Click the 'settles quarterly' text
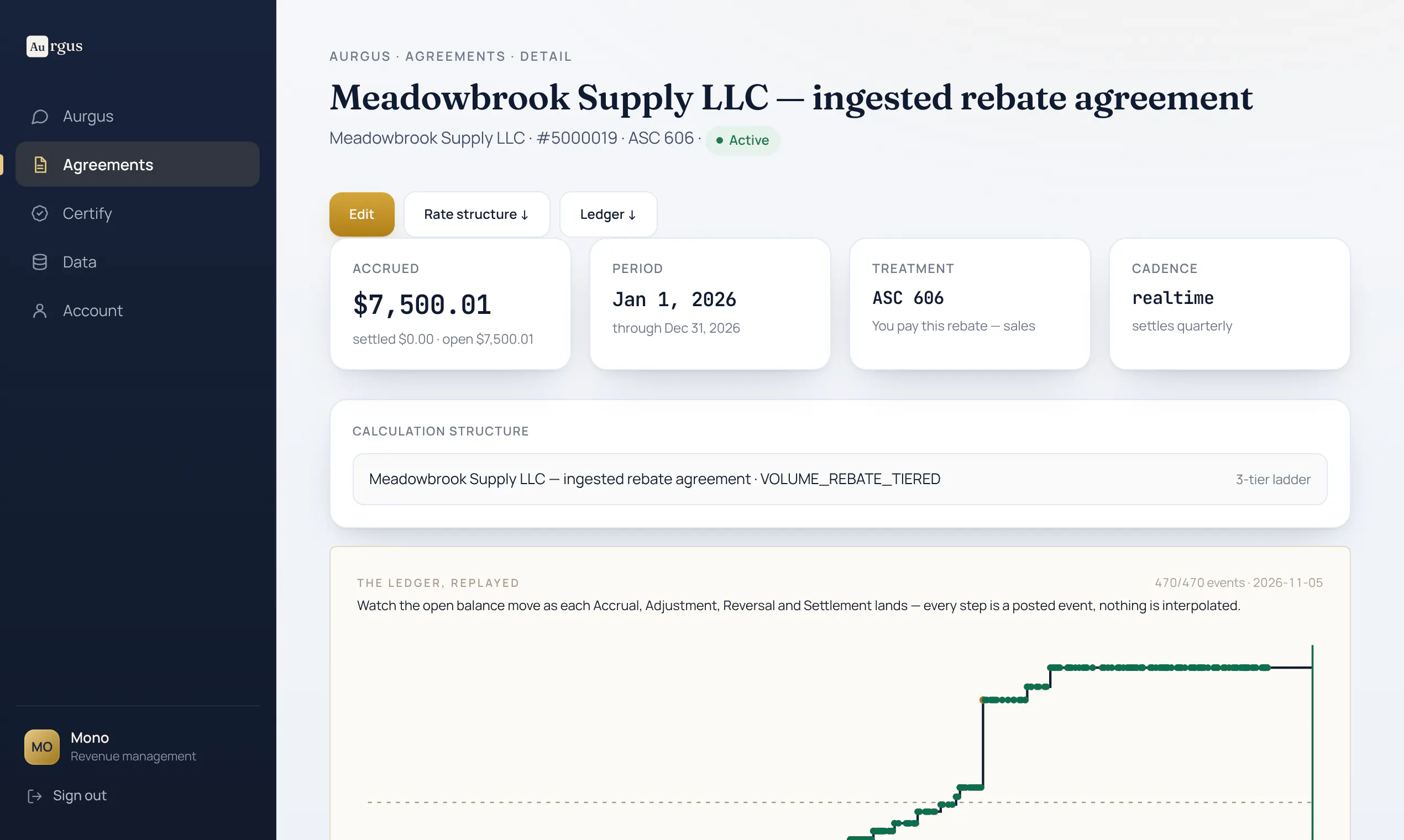This screenshot has width=1404, height=840. coord(1181,326)
